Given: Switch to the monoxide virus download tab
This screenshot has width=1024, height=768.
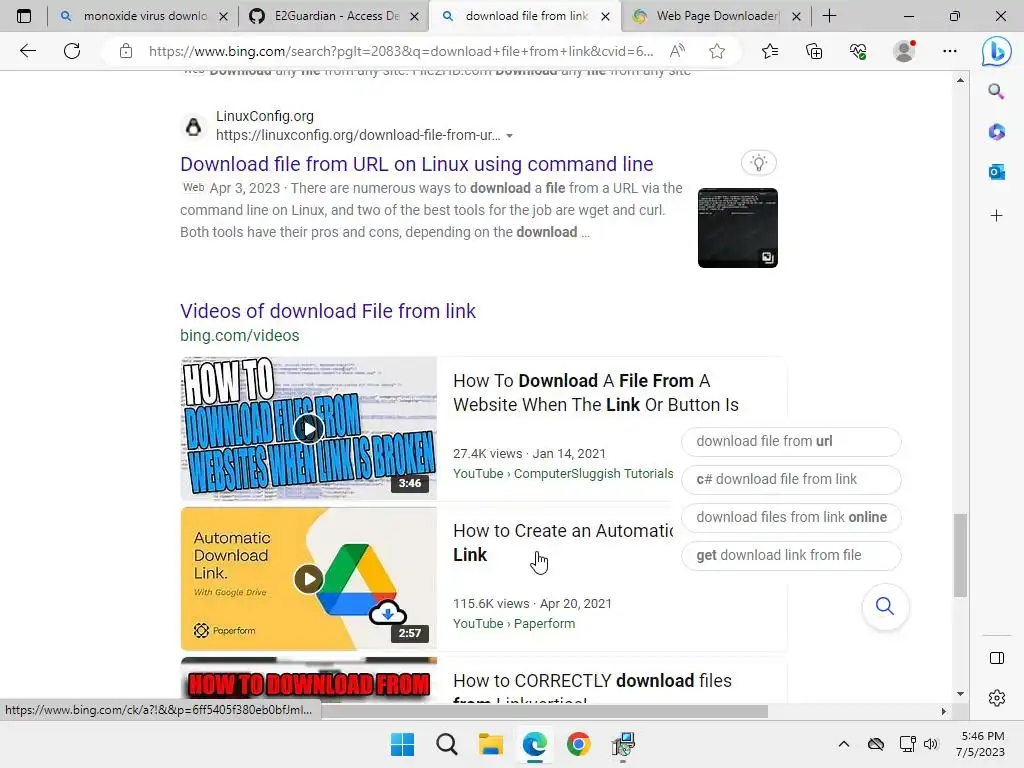Looking at the screenshot, I should [x=145, y=16].
